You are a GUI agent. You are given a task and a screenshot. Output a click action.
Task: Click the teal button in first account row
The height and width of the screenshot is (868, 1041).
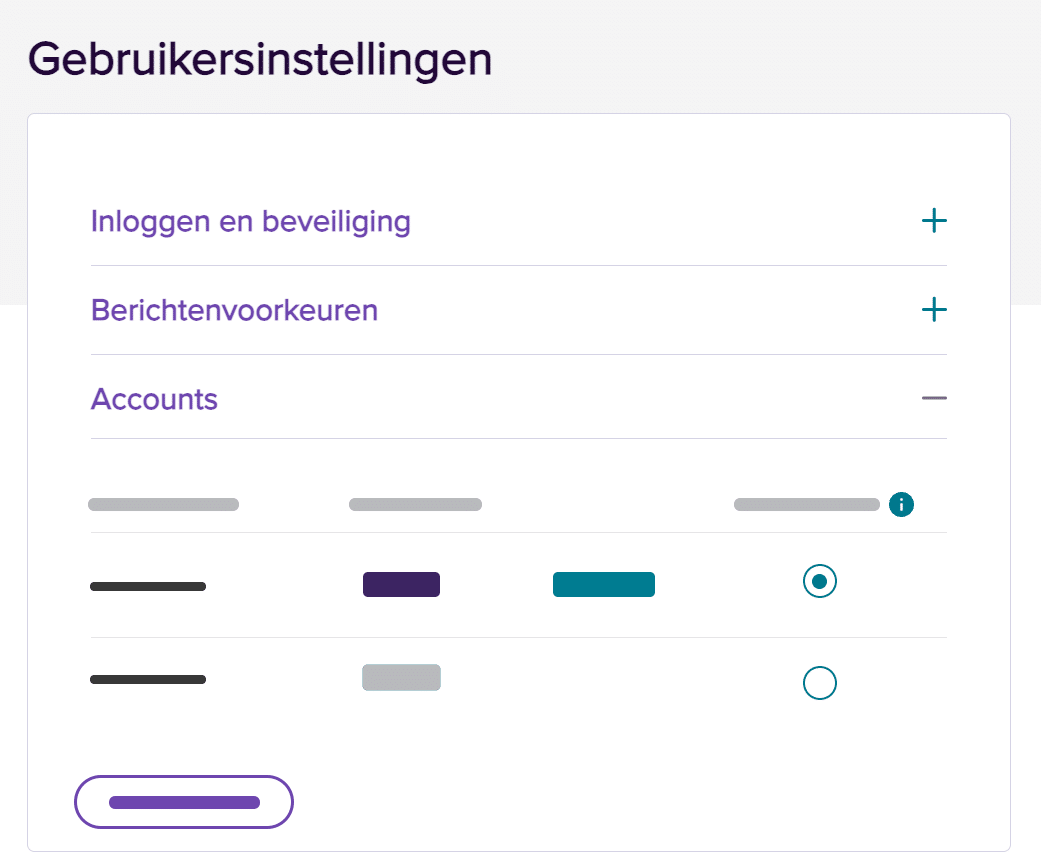(603, 584)
